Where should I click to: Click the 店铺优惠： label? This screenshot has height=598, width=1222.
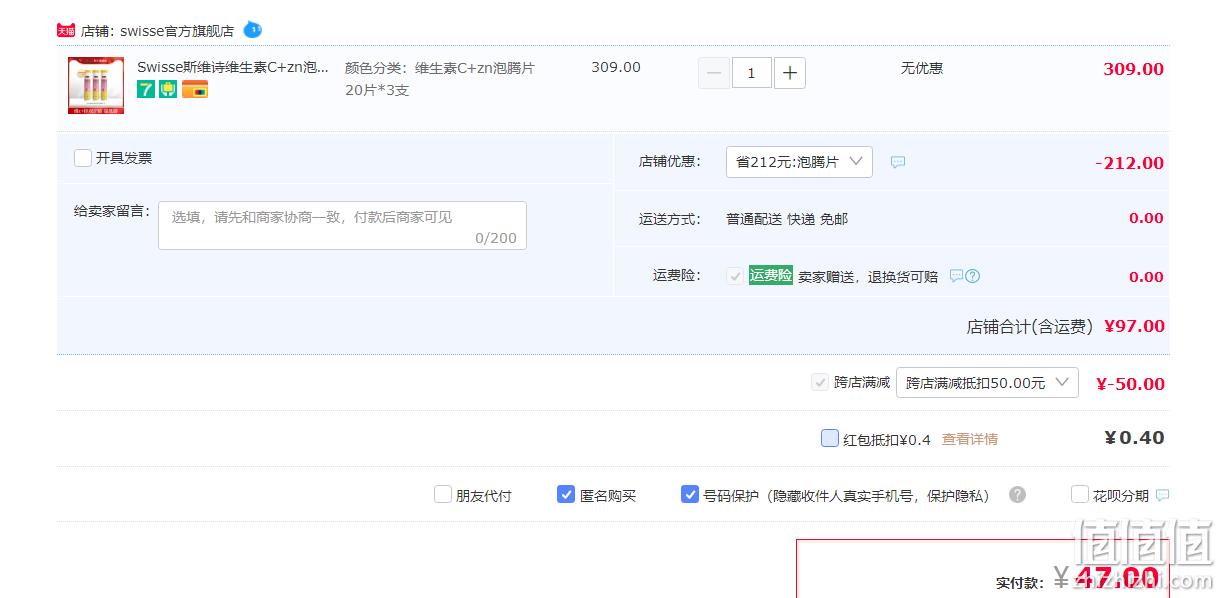(x=670, y=160)
